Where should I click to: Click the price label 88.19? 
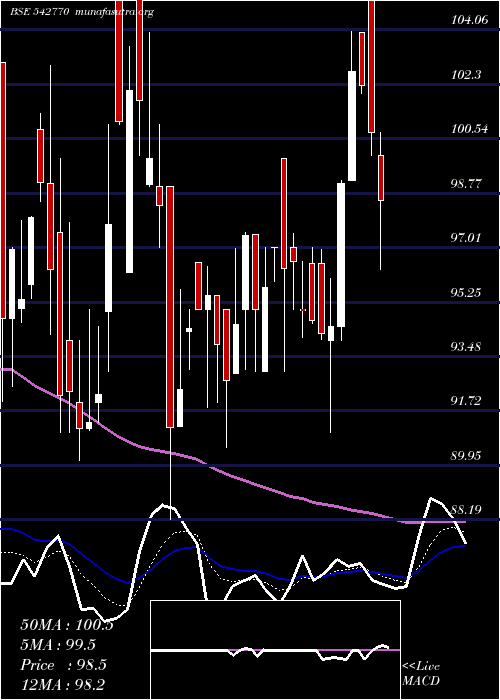(x=466, y=510)
